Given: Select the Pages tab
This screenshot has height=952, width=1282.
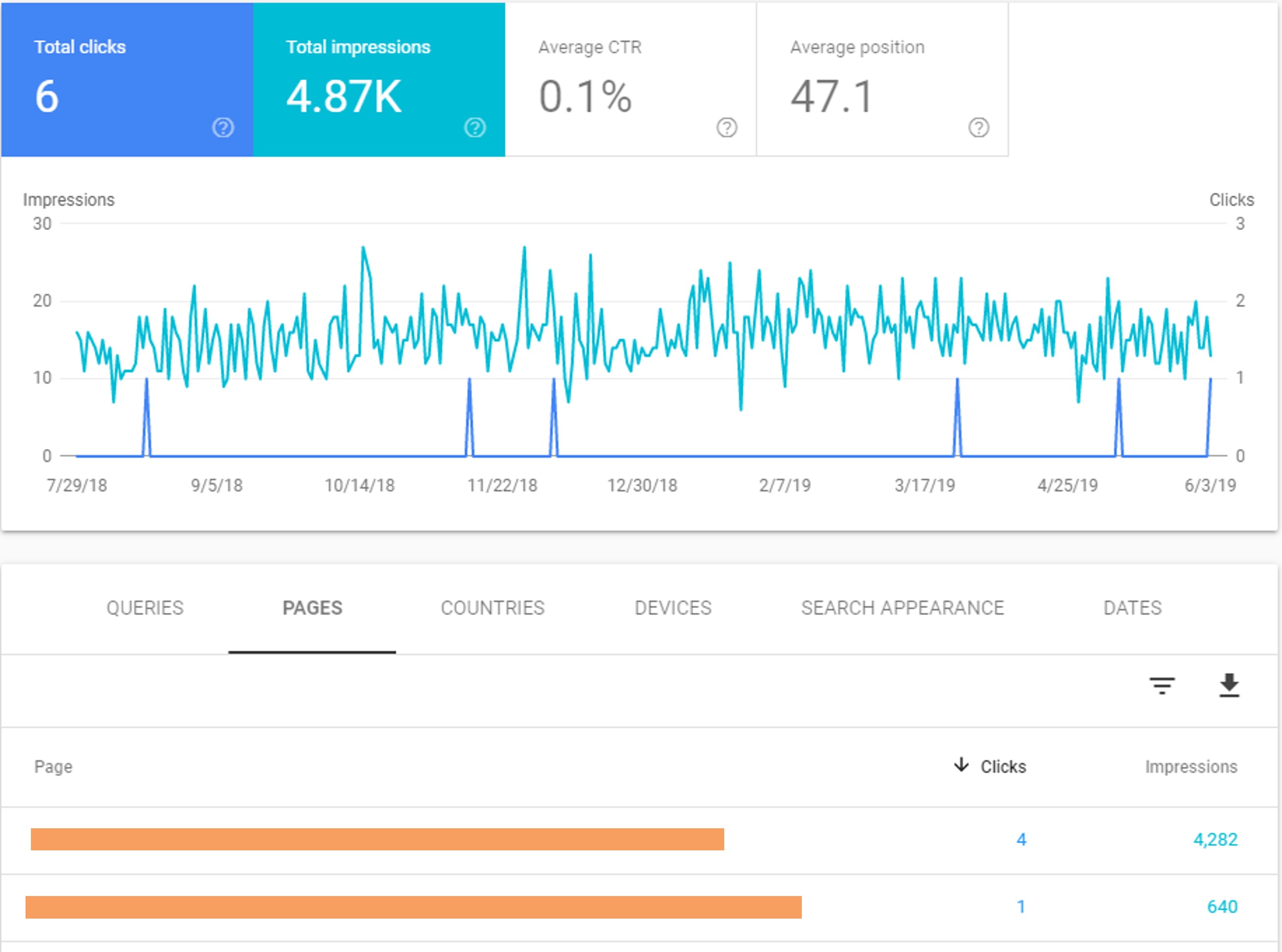Looking at the screenshot, I should coord(312,608).
